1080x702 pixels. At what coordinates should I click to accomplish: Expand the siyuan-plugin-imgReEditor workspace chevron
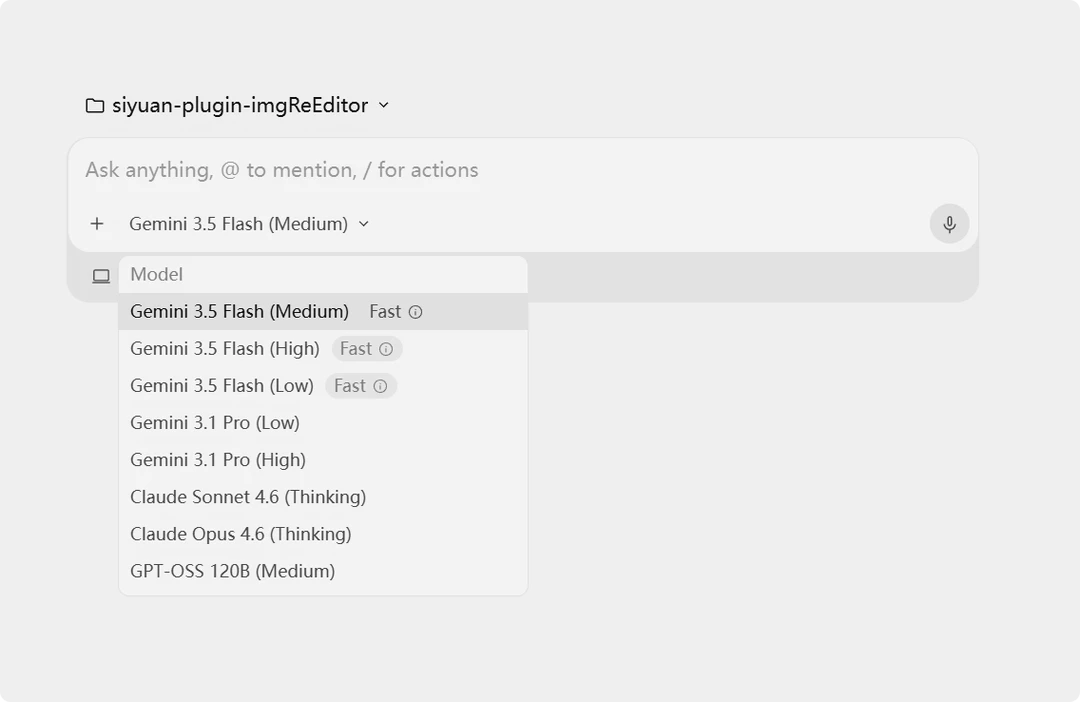point(384,105)
